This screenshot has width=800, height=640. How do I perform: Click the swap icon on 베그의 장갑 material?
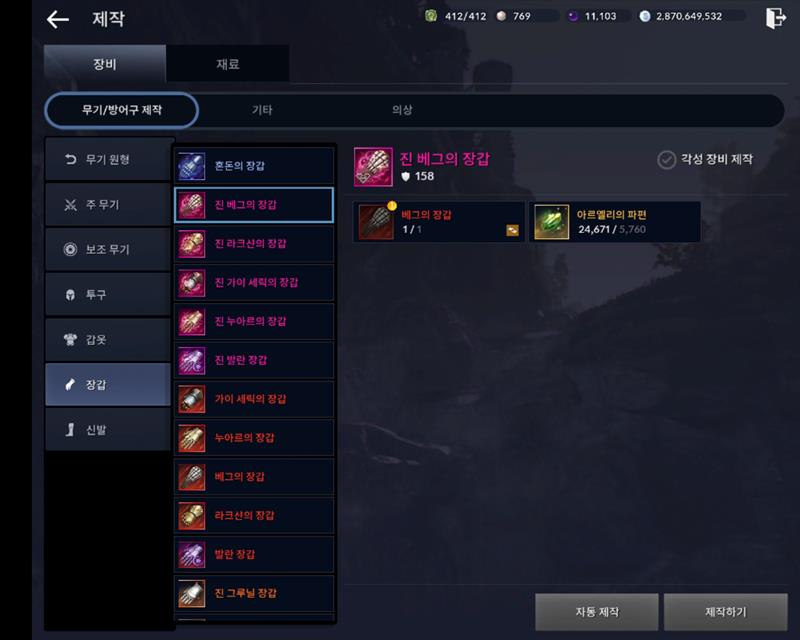coord(512,230)
